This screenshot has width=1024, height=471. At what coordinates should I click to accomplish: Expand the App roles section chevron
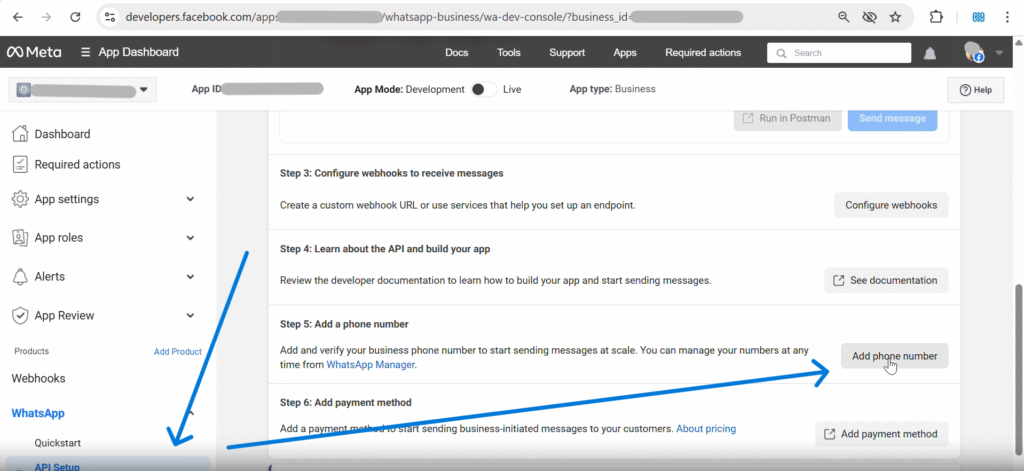tap(190, 238)
